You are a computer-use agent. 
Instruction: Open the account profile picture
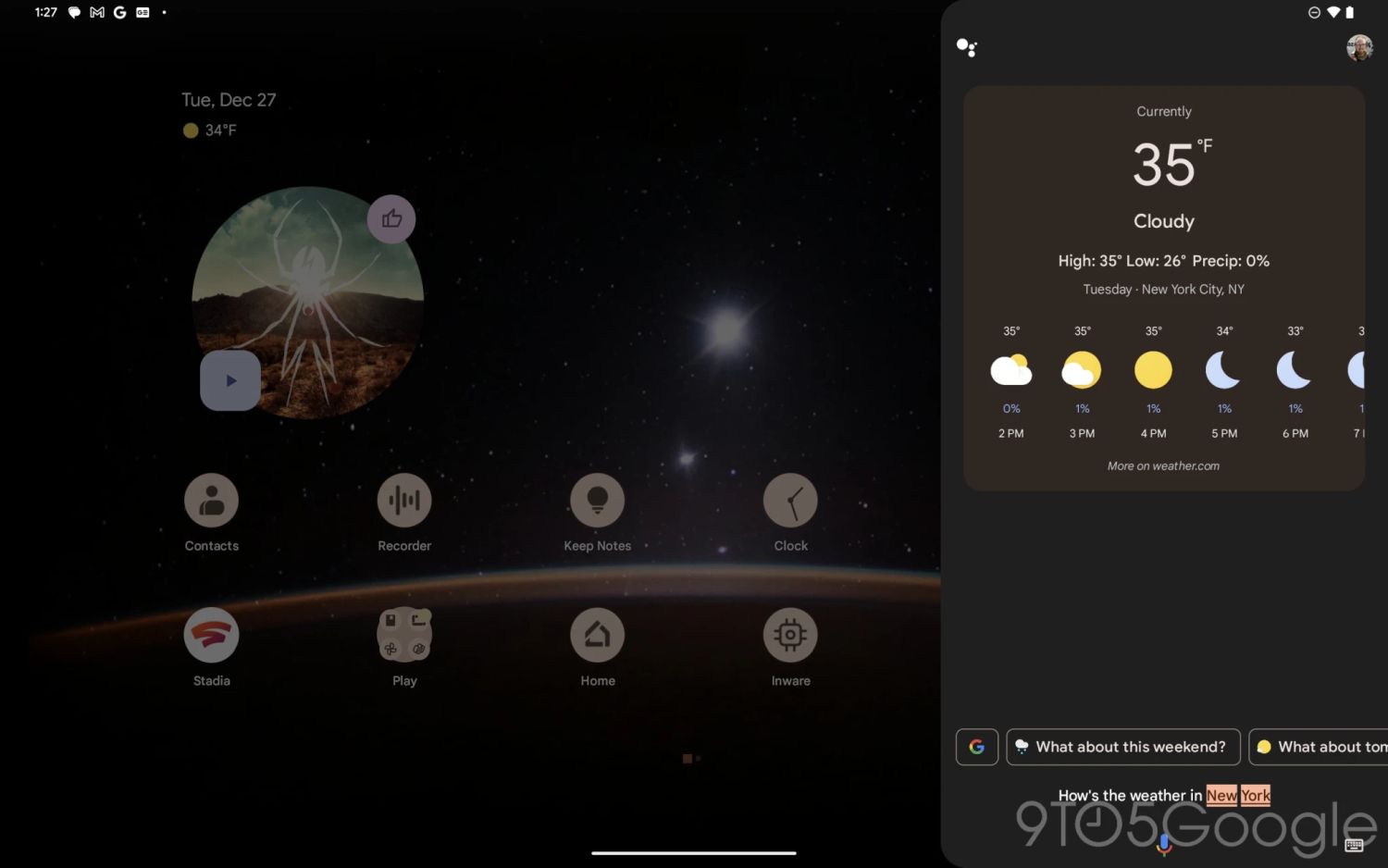1358,48
